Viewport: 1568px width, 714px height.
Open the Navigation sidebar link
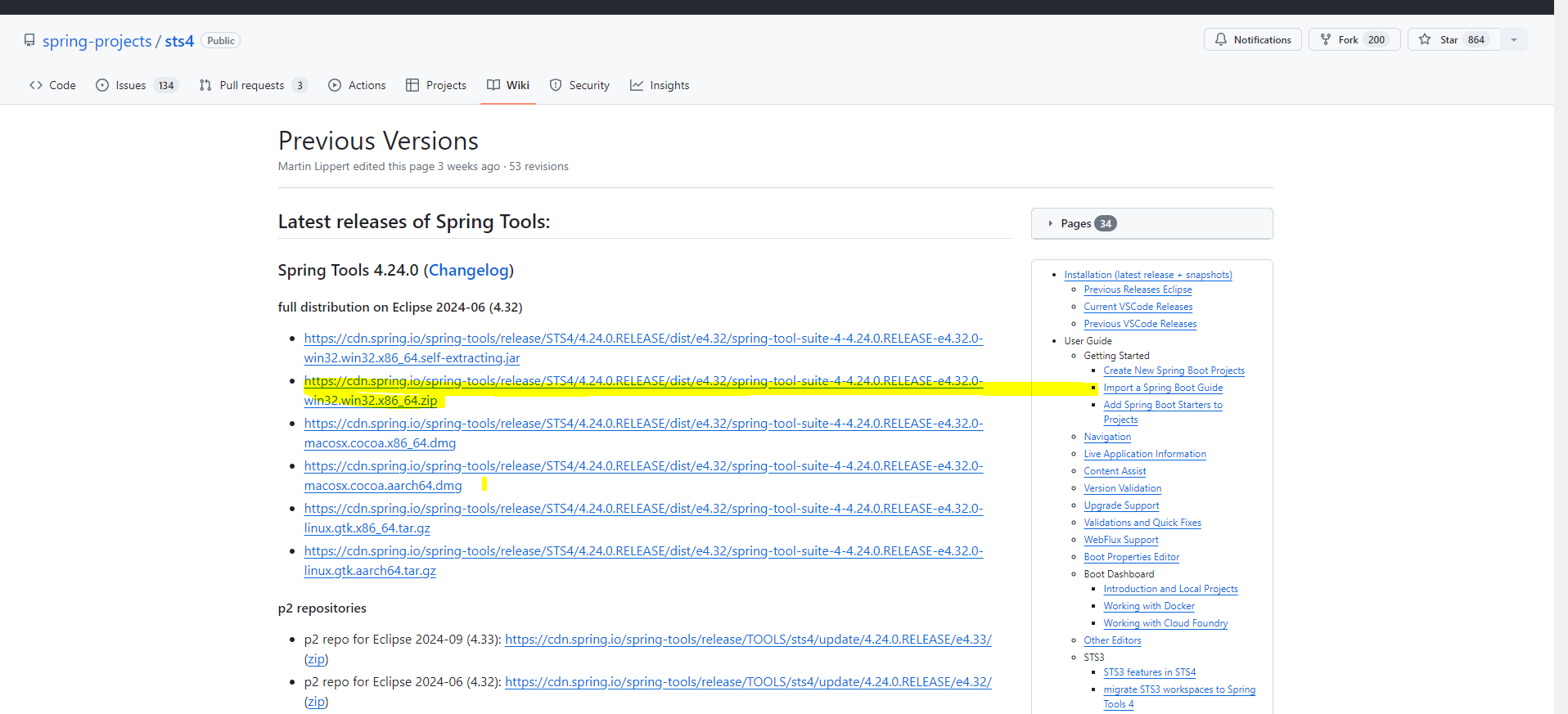point(1107,437)
